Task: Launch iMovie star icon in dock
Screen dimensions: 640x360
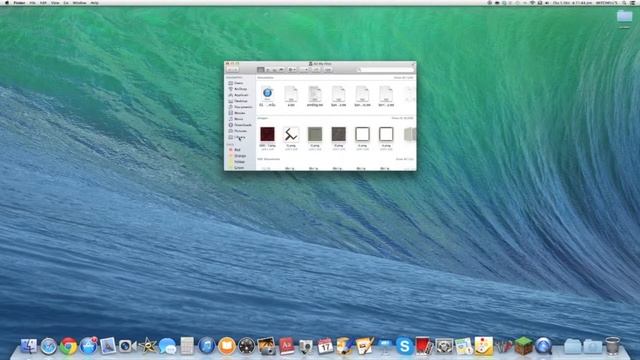Action: pos(148,347)
